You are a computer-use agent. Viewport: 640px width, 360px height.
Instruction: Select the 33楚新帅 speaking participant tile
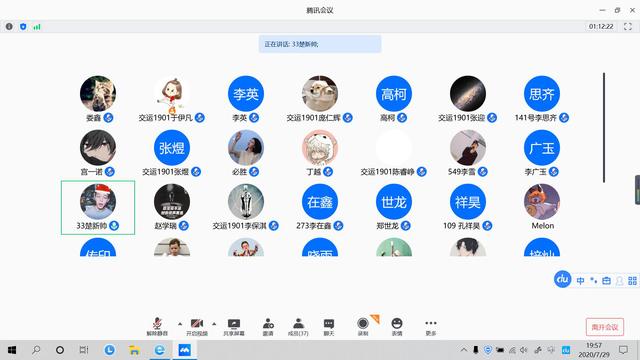point(98,208)
